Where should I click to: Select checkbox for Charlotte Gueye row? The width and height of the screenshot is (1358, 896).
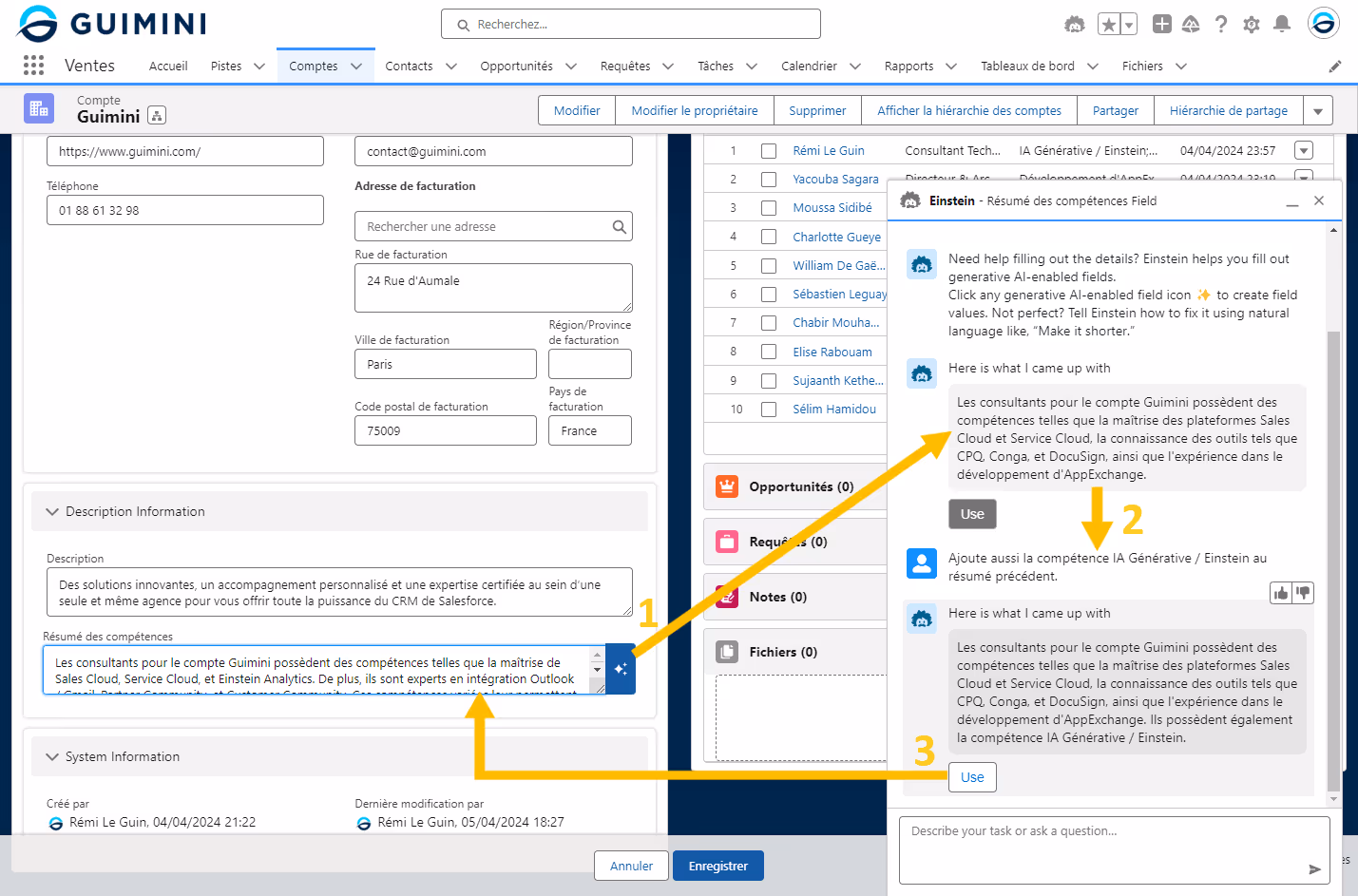click(769, 237)
